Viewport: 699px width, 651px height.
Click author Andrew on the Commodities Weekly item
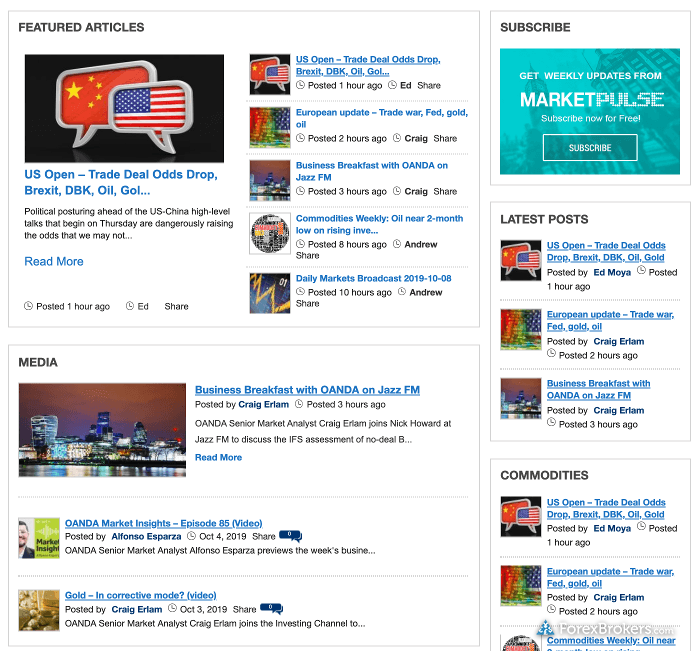click(421, 244)
